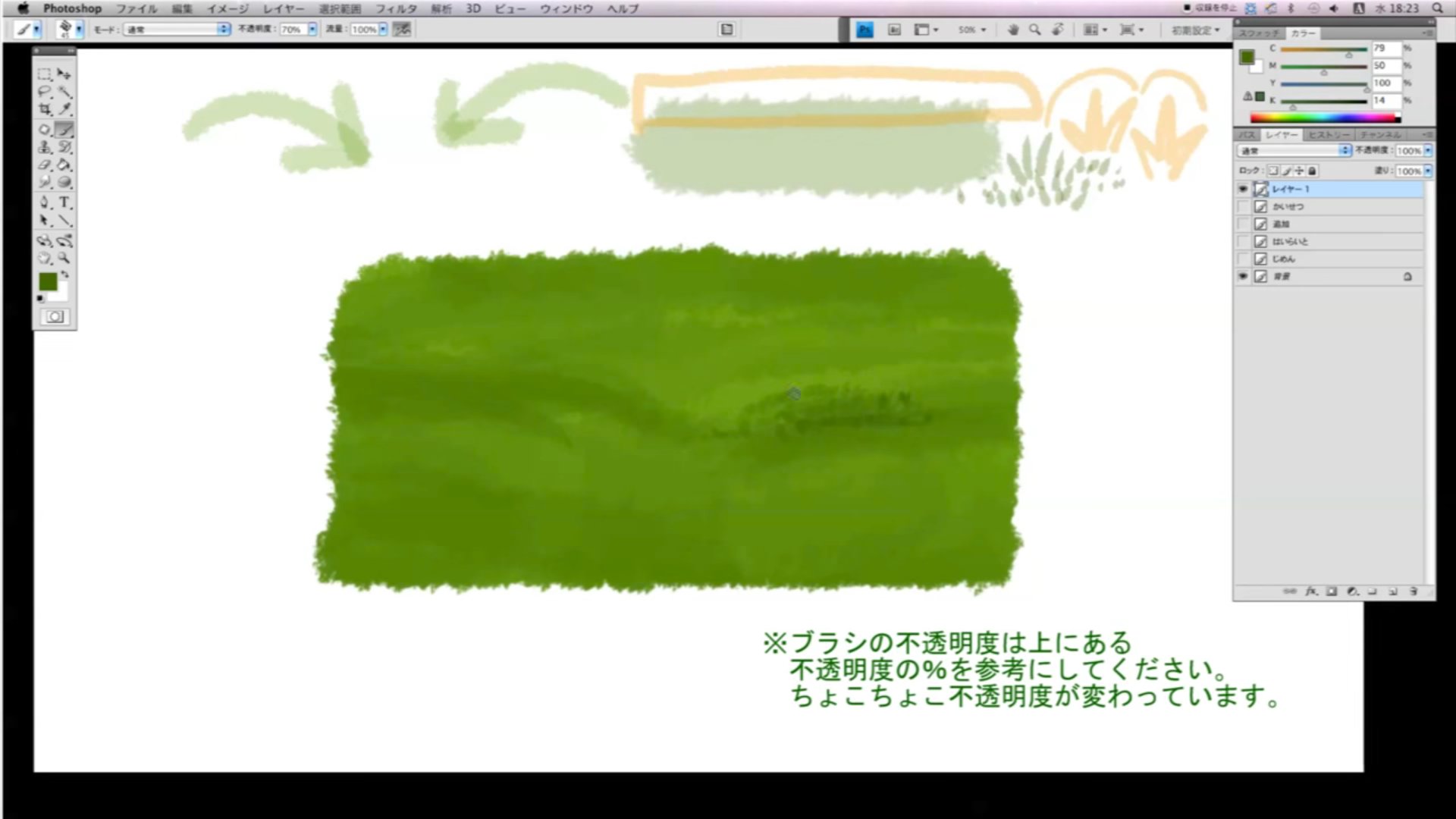Open brush flow 100% dropdown arrow

[x=383, y=29]
